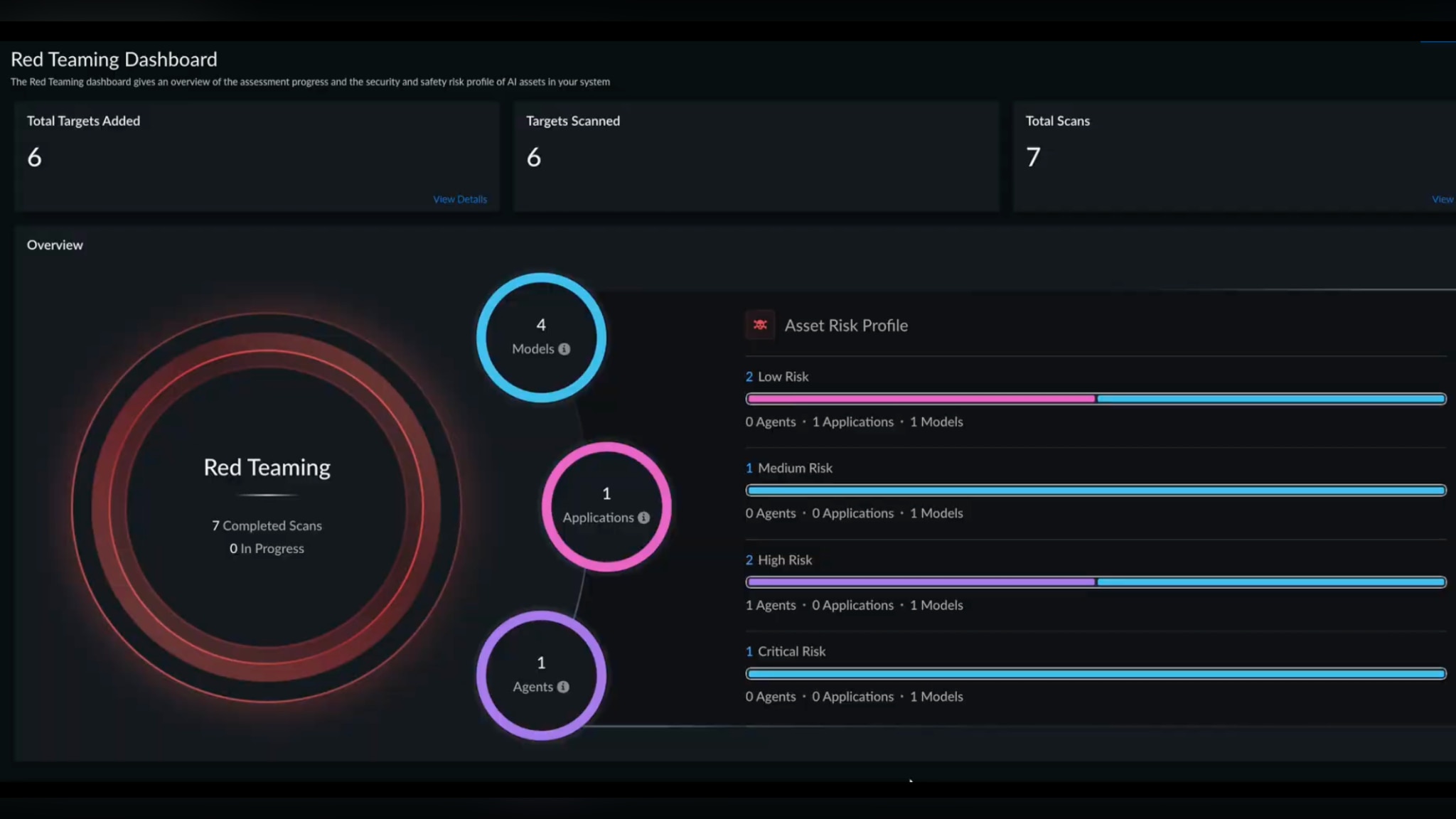Select the 2 Low Risk label

[777, 377]
